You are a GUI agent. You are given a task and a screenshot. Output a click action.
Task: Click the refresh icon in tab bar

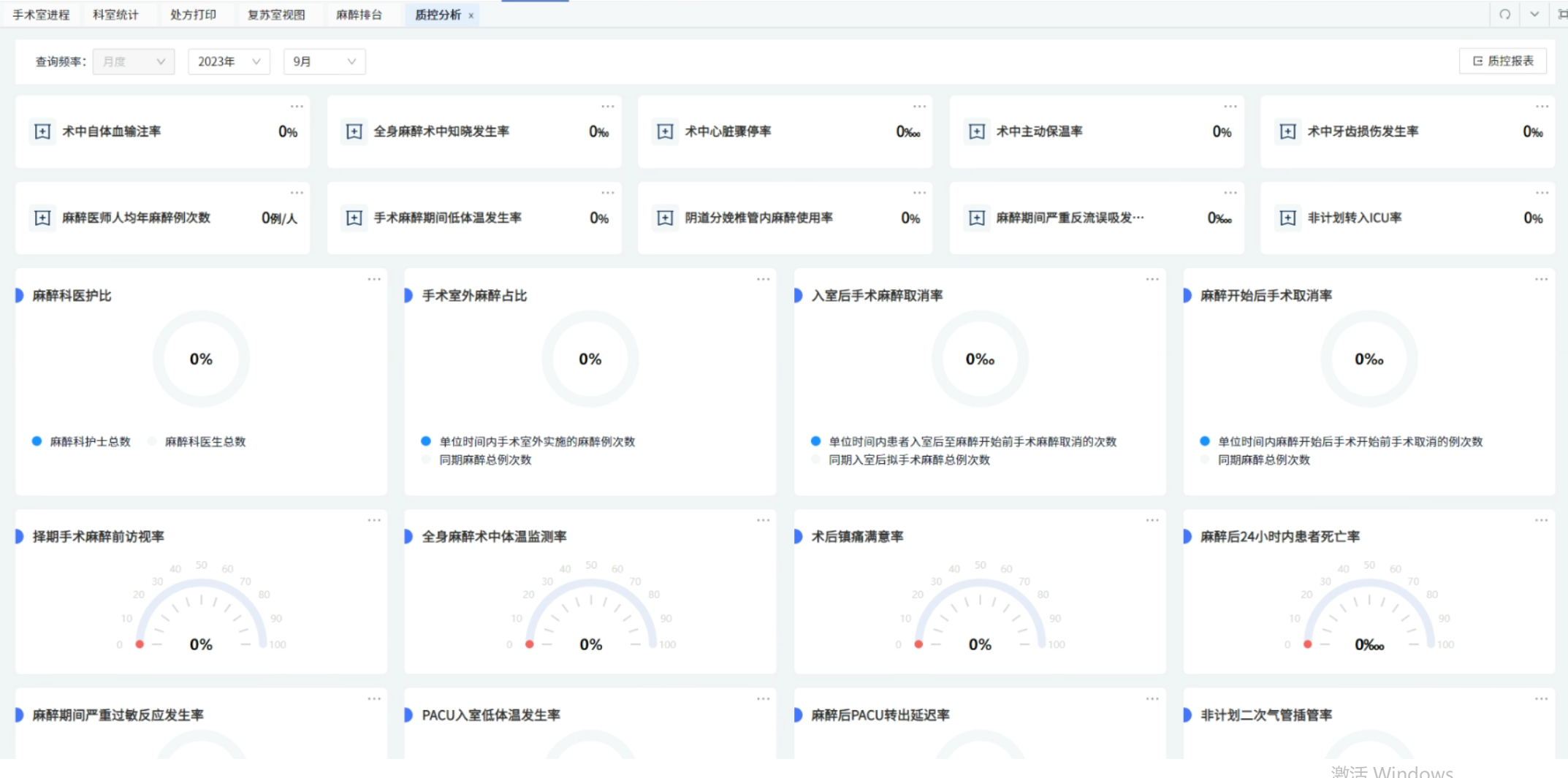point(1505,15)
